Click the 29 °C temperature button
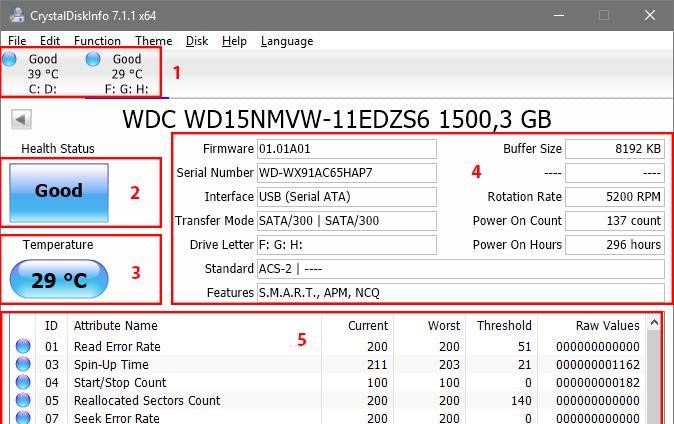The height and width of the screenshot is (424, 674). [x=59, y=280]
